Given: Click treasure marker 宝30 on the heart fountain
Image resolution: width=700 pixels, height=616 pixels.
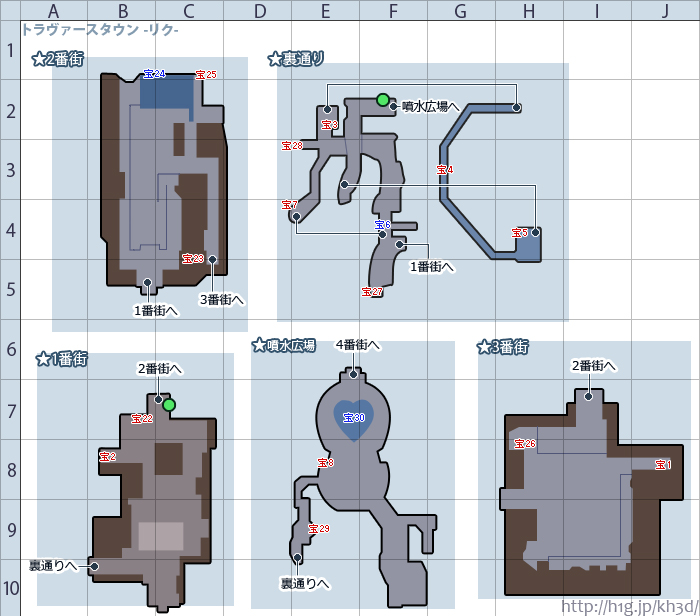Looking at the screenshot, I should pyautogui.click(x=353, y=417).
